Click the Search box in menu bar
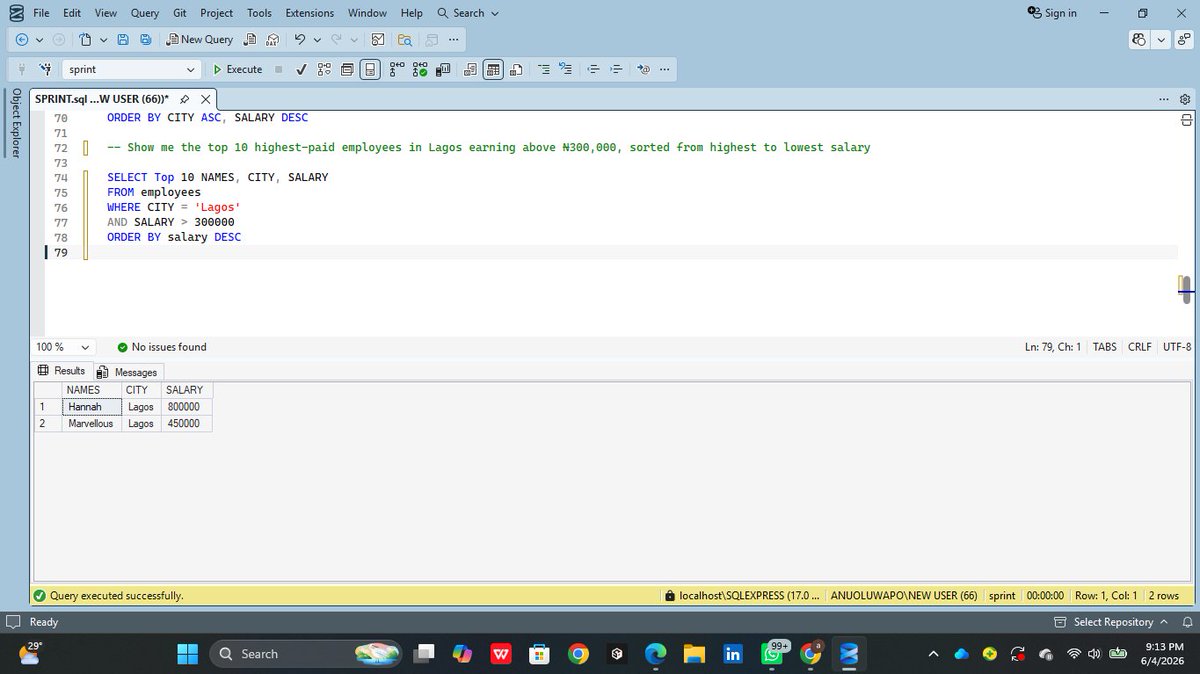 [468, 13]
